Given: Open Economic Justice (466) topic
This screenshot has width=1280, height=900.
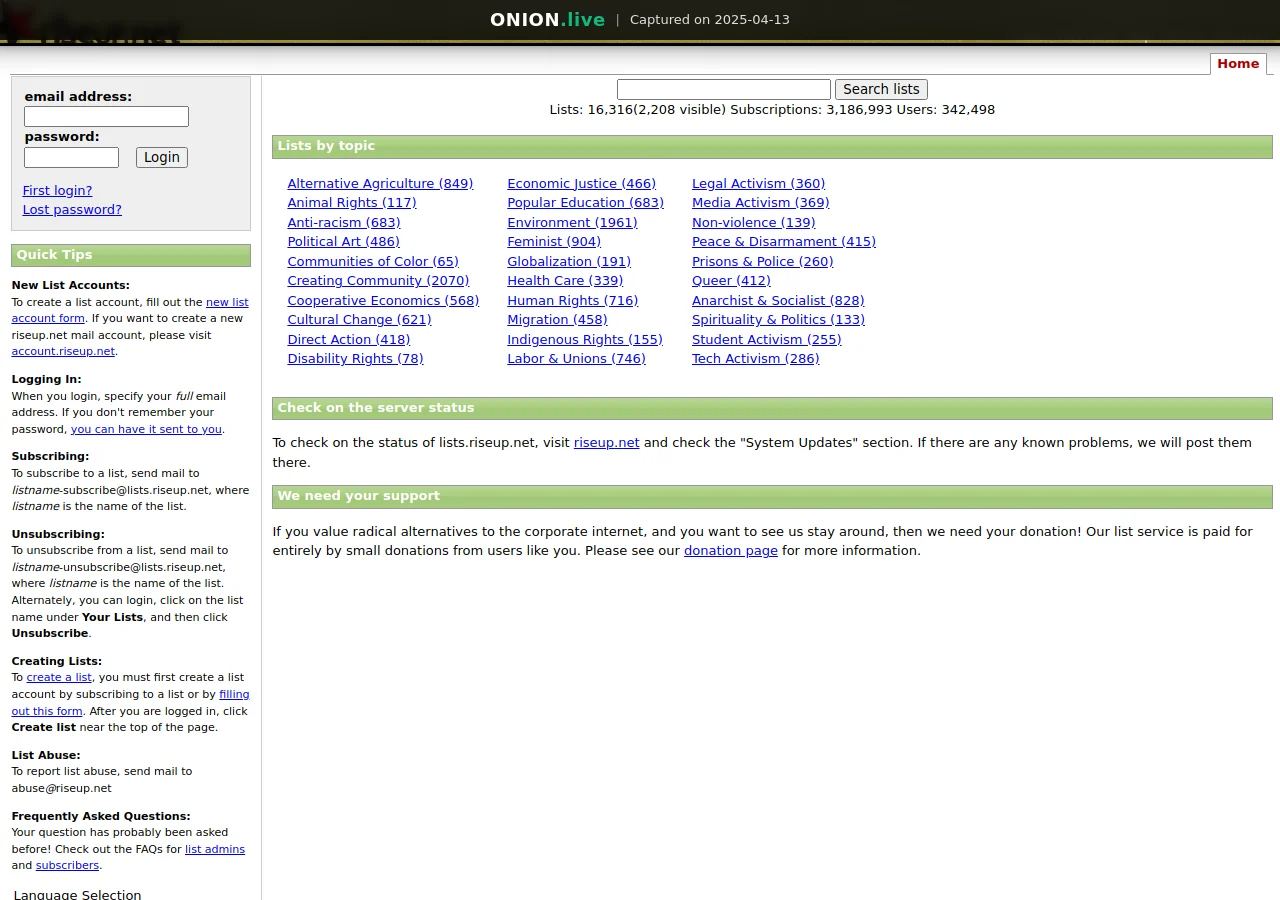Looking at the screenshot, I should [582, 184].
